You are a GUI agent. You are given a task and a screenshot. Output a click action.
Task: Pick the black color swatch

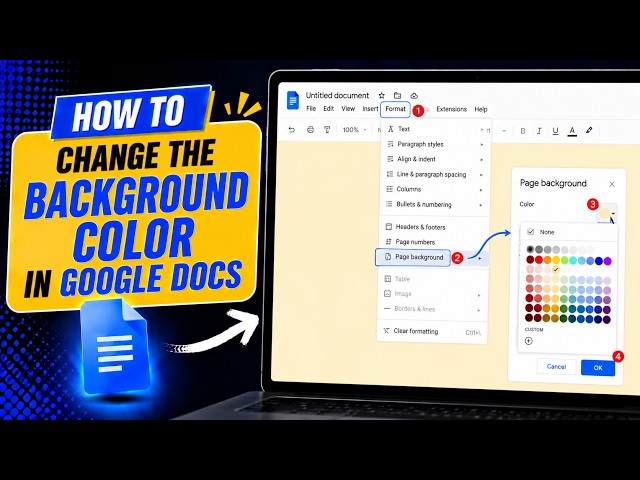530,249
